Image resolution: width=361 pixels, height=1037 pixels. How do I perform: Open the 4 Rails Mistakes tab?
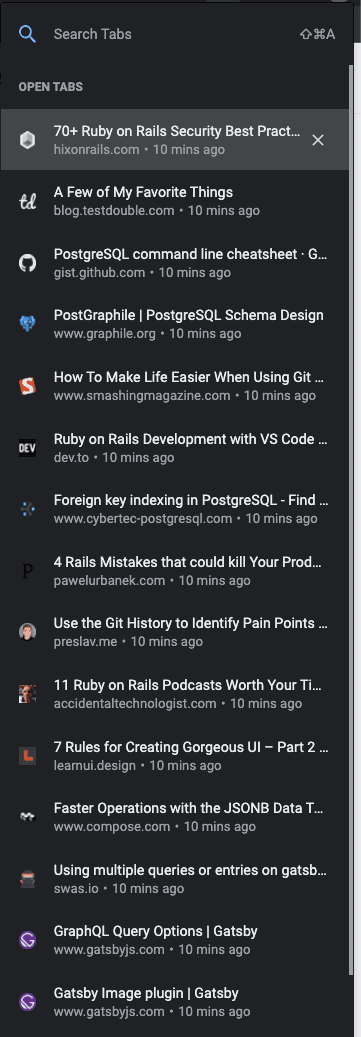pyautogui.click(x=175, y=571)
